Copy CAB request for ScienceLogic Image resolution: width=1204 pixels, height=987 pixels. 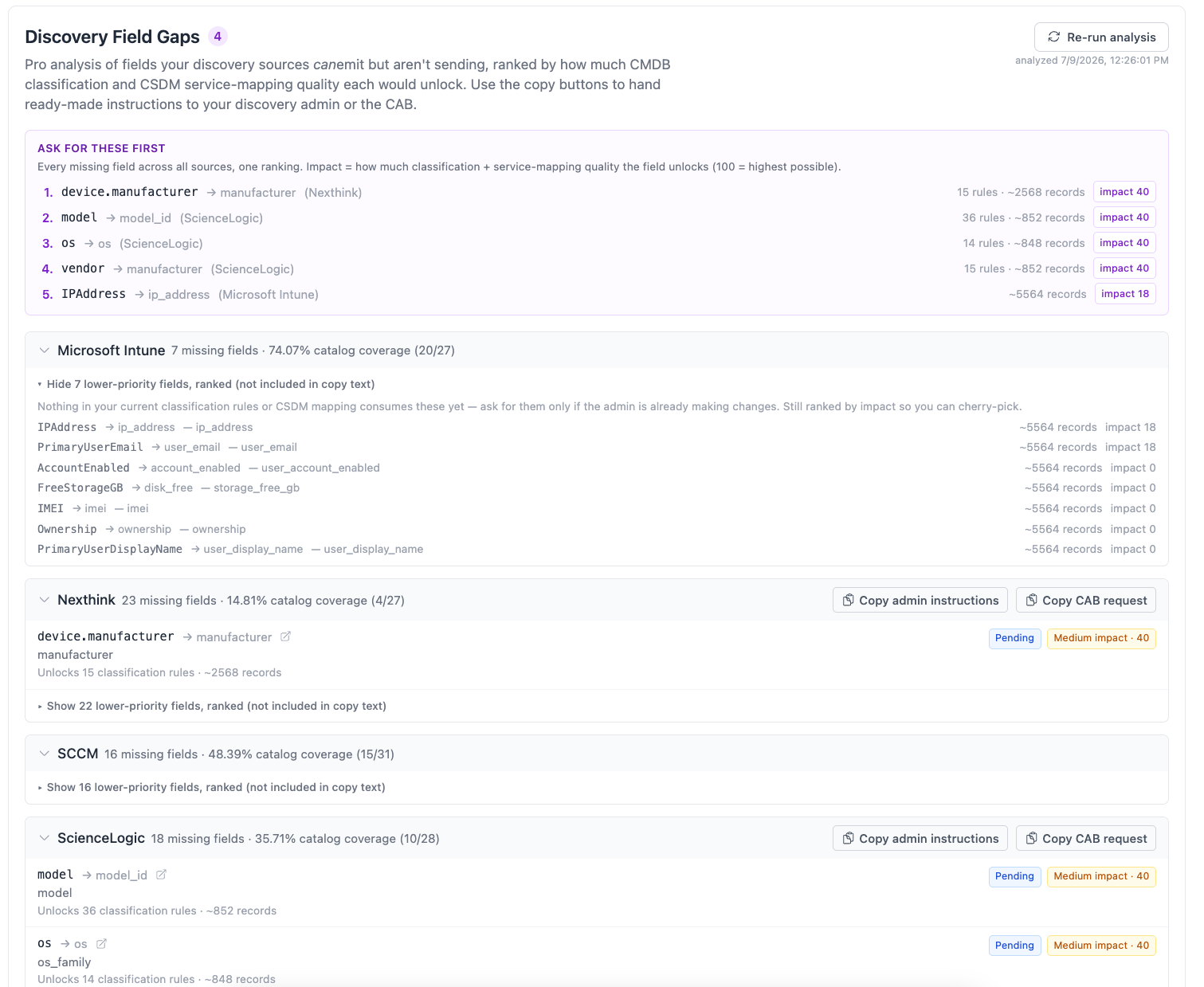pyautogui.click(x=1086, y=838)
